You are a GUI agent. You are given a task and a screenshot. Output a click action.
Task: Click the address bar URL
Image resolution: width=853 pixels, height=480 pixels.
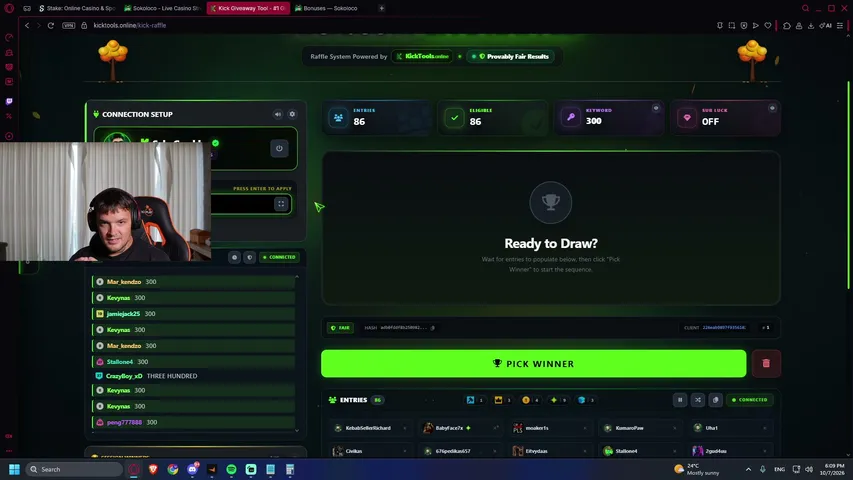tap(129, 26)
